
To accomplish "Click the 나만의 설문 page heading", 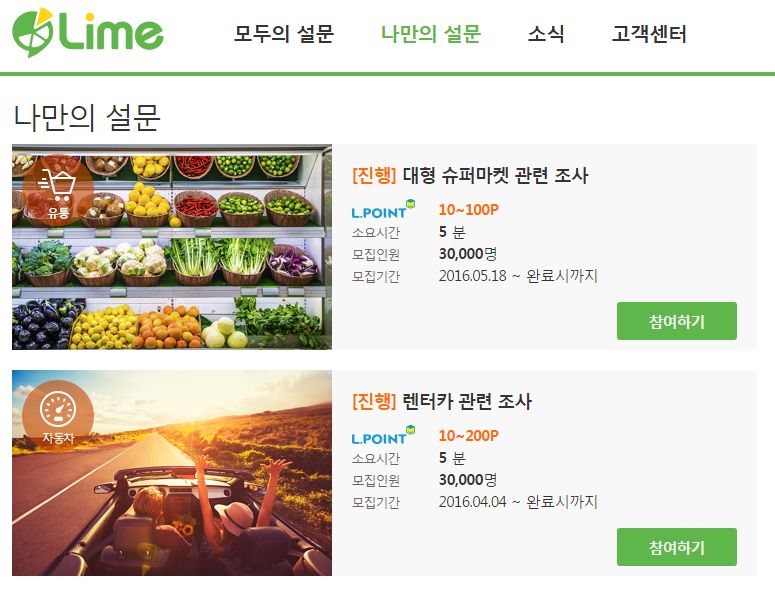I will (x=86, y=118).
